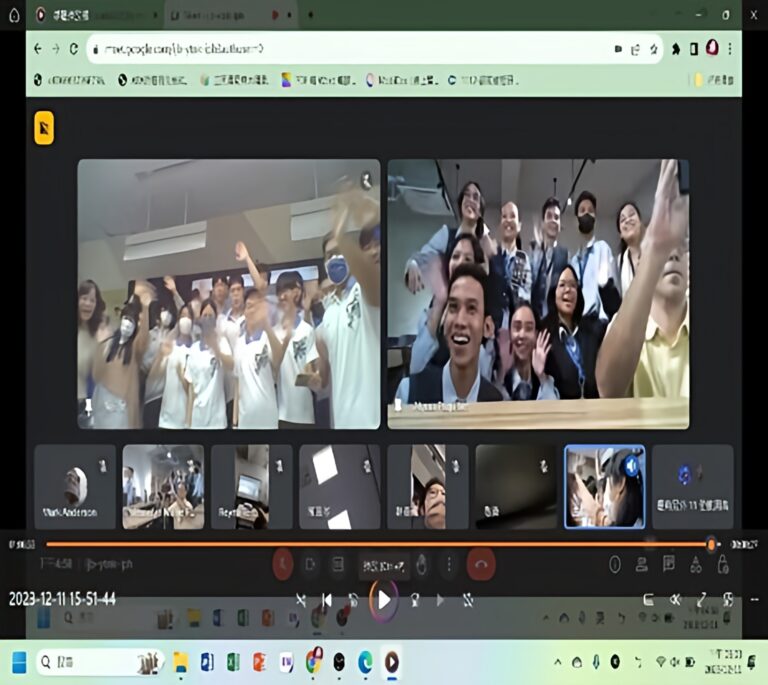This screenshot has width=768, height=685.
Task: Open the host controls lock icon
Action: [x=723, y=565]
